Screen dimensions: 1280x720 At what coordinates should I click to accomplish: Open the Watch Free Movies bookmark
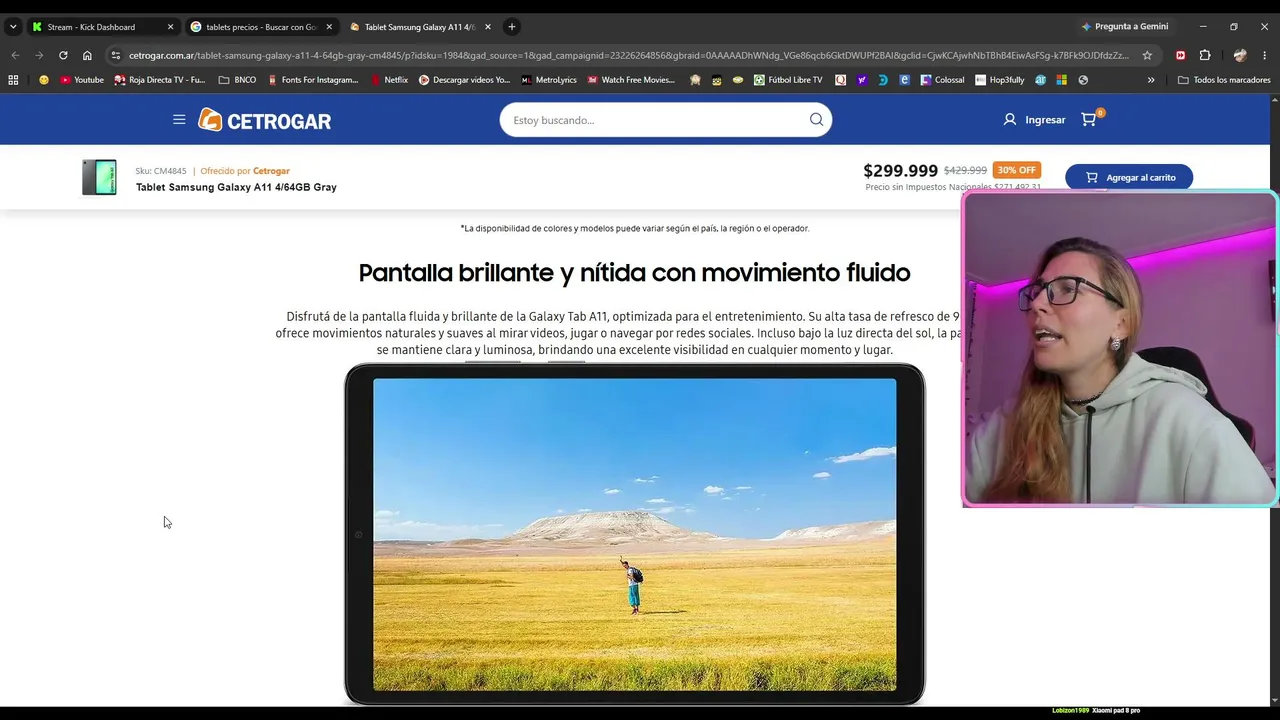point(631,80)
